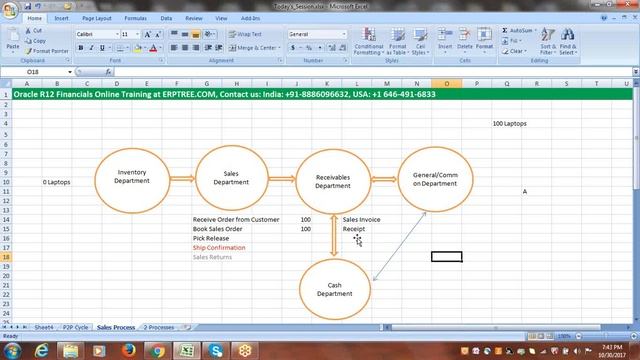Decrease indent
This screenshot has height=360, width=640.
[x=208, y=48]
